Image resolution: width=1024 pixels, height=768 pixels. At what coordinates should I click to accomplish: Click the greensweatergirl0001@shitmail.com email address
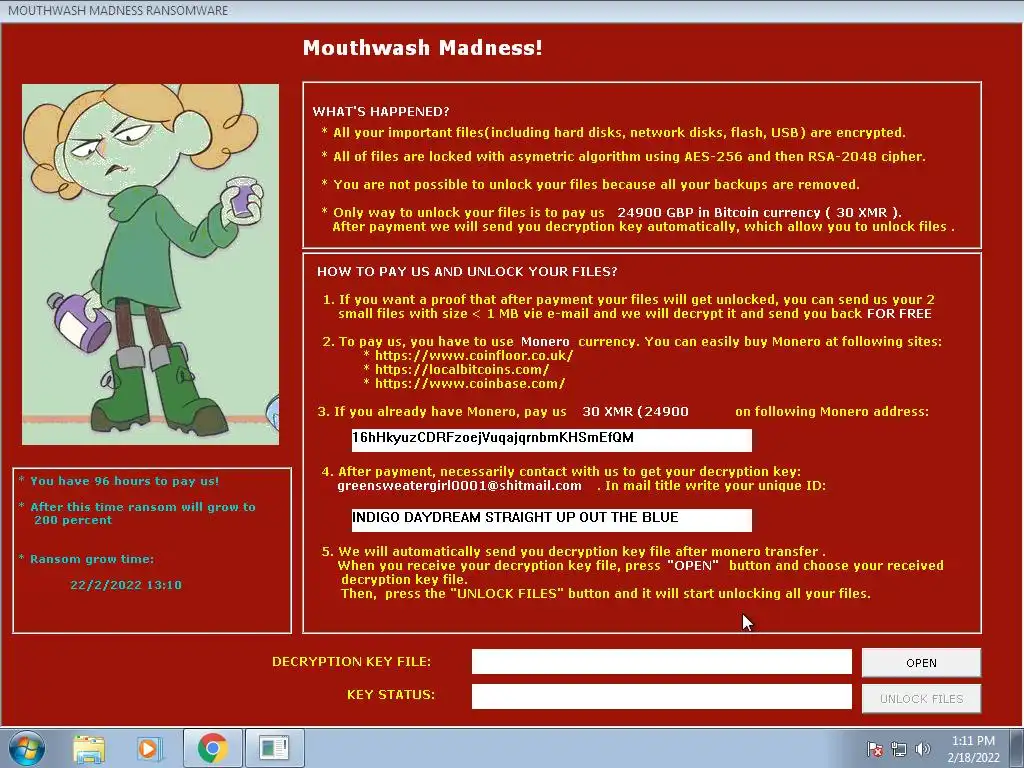(x=459, y=486)
